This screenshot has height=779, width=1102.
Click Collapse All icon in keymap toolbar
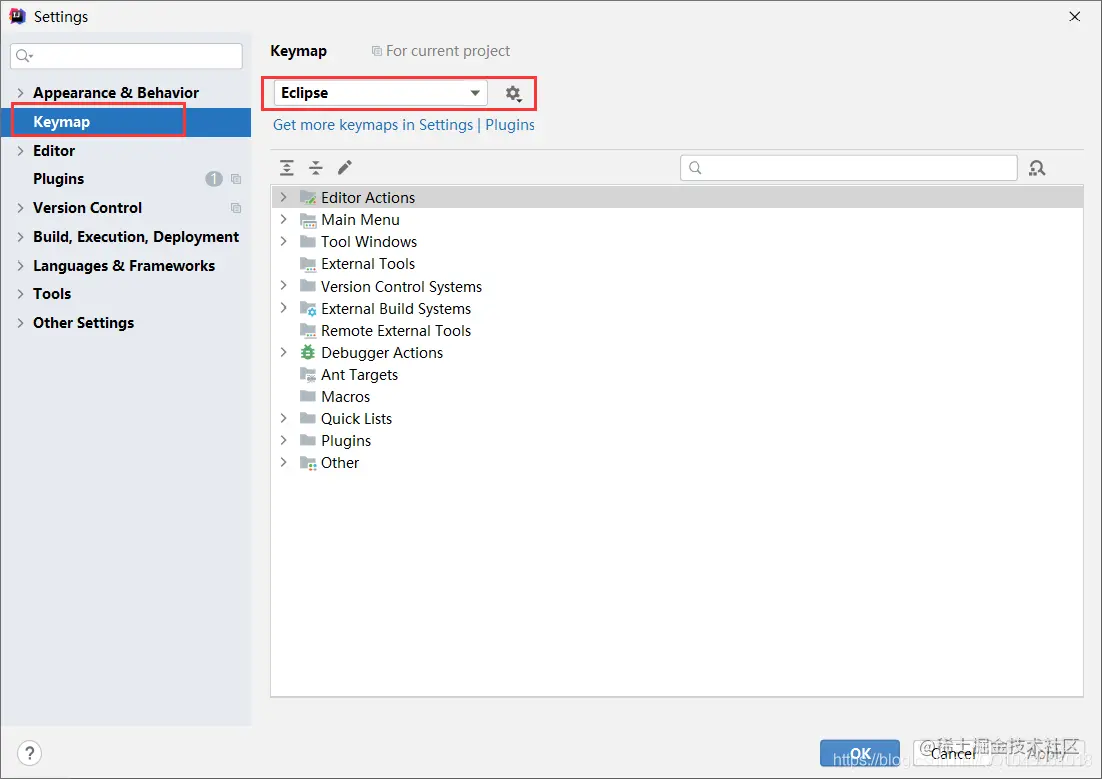click(x=316, y=167)
